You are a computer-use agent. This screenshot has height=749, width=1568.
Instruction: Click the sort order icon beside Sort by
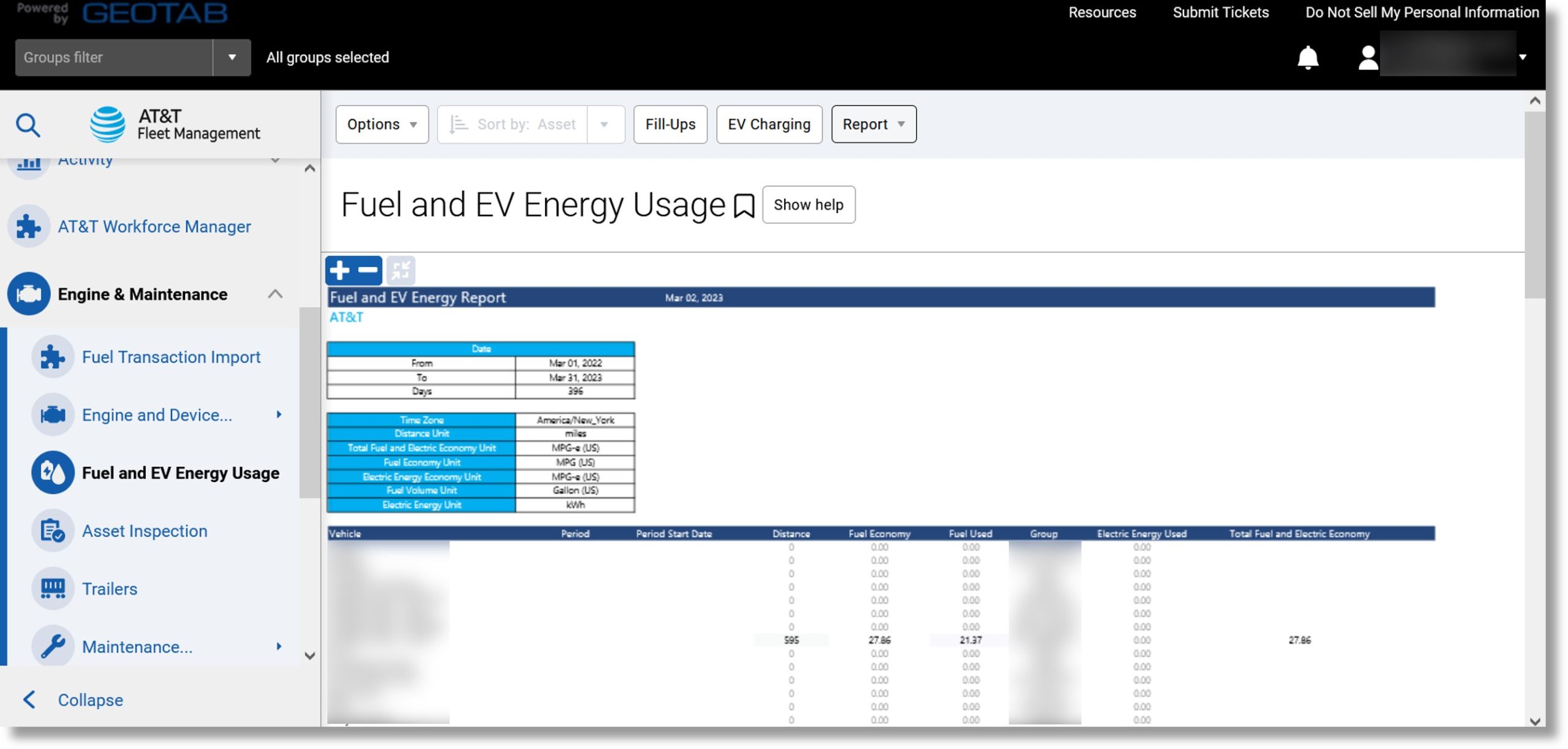[x=458, y=124]
